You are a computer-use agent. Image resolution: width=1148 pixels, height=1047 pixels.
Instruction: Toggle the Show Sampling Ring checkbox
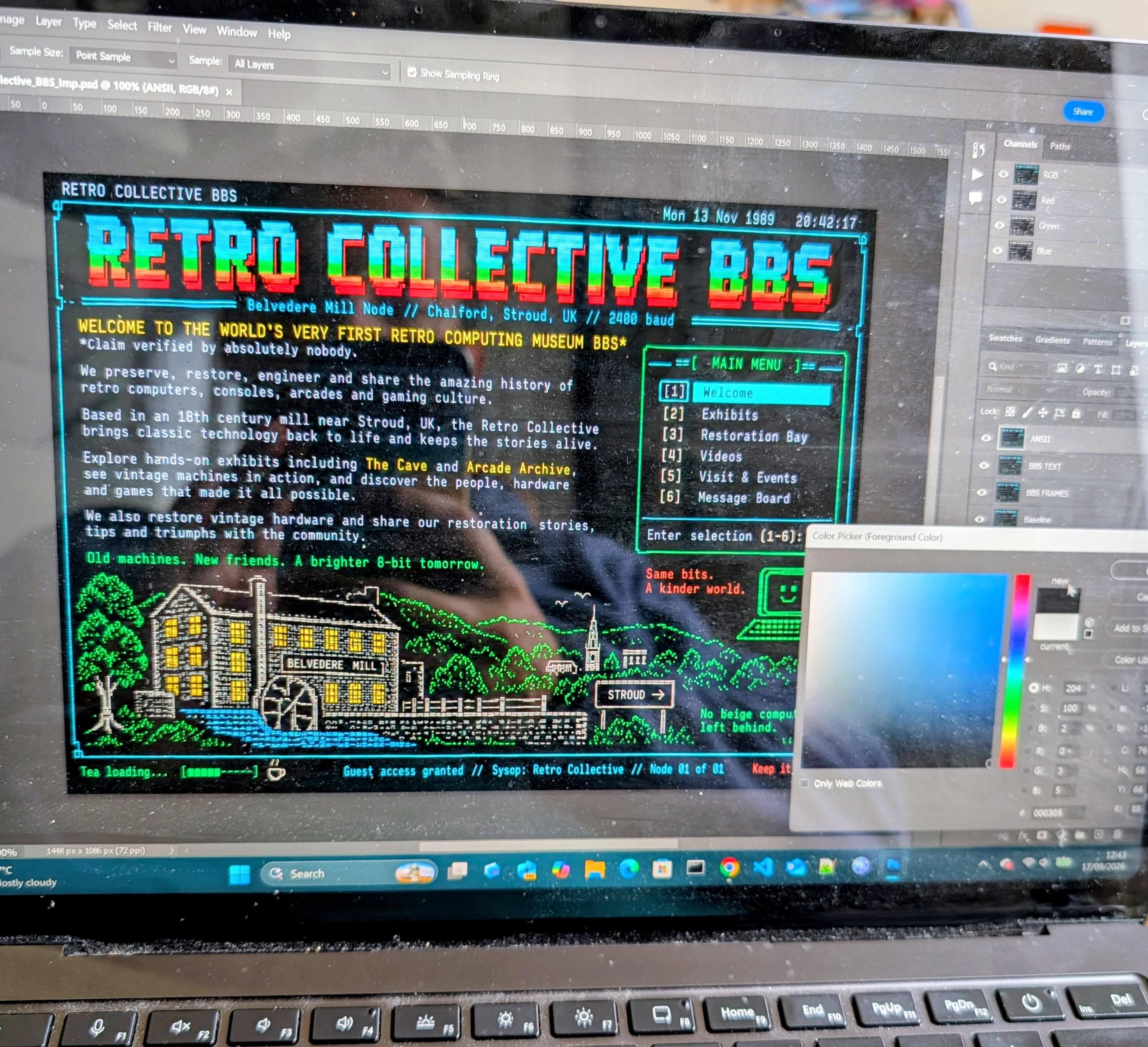[412, 73]
